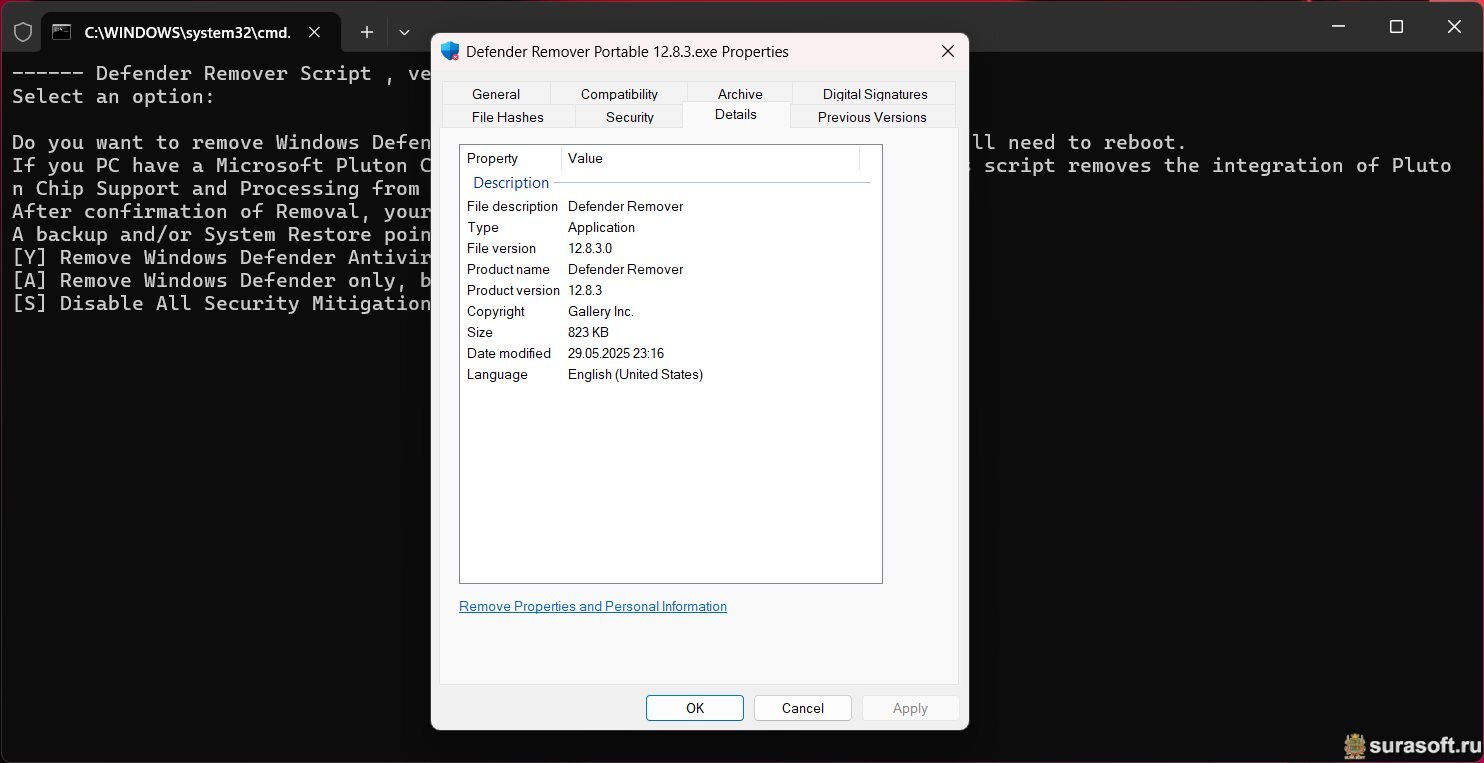Click the 'Select an option:' line in the terminal
This screenshot has height=763, width=1484.
113,97
